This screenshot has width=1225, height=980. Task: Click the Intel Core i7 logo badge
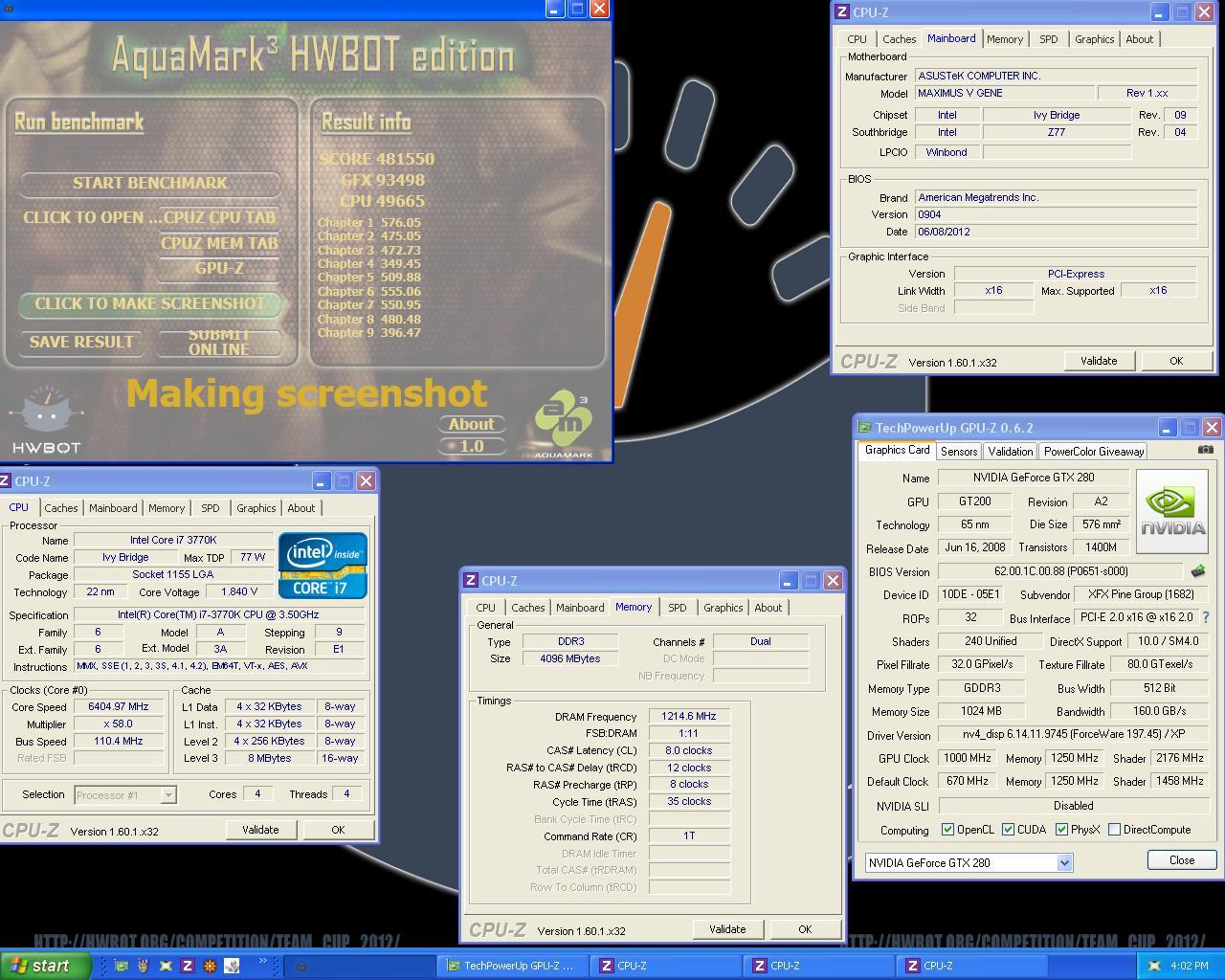[323, 565]
